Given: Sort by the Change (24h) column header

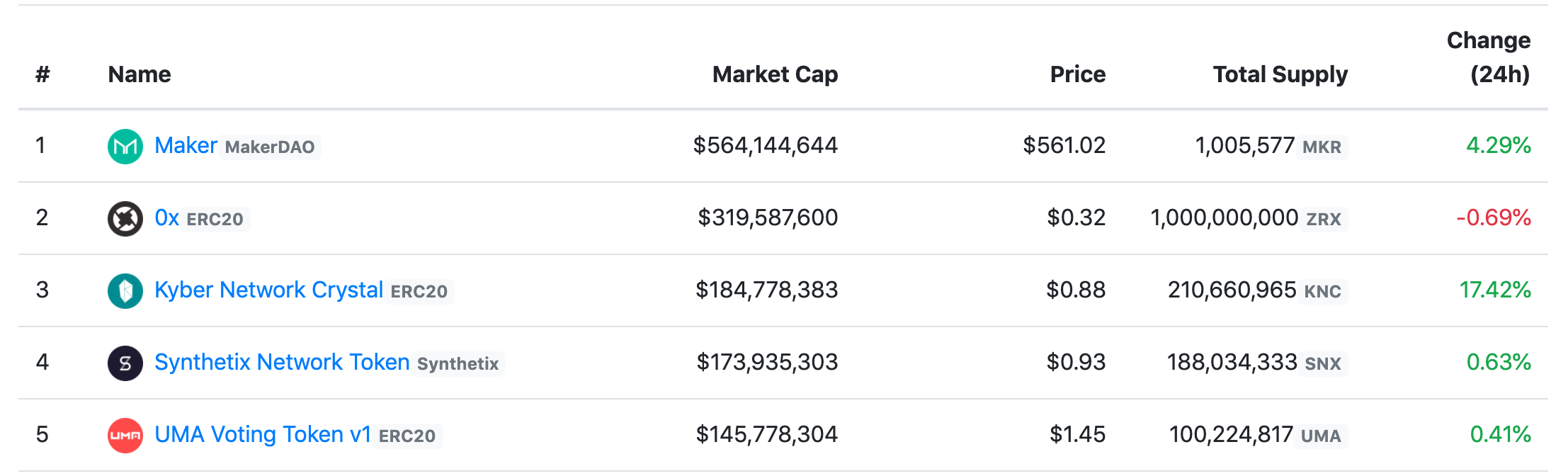Looking at the screenshot, I should (x=1488, y=57).
